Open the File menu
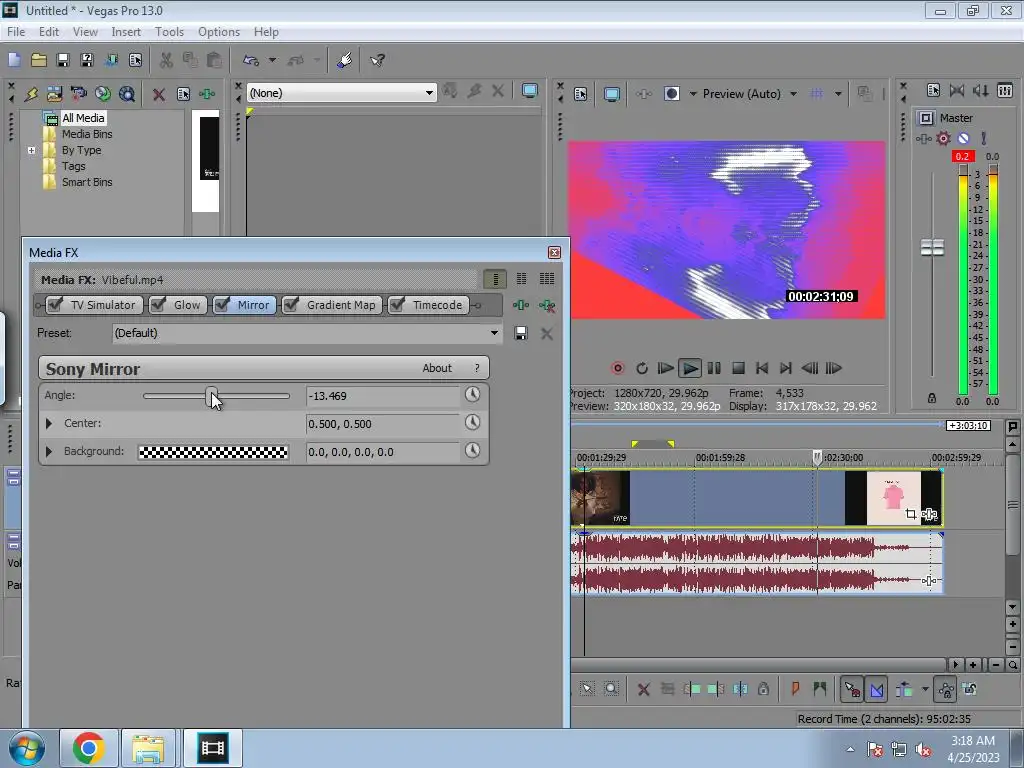Screen dimensions: 1024x768 tap(16, 31)
